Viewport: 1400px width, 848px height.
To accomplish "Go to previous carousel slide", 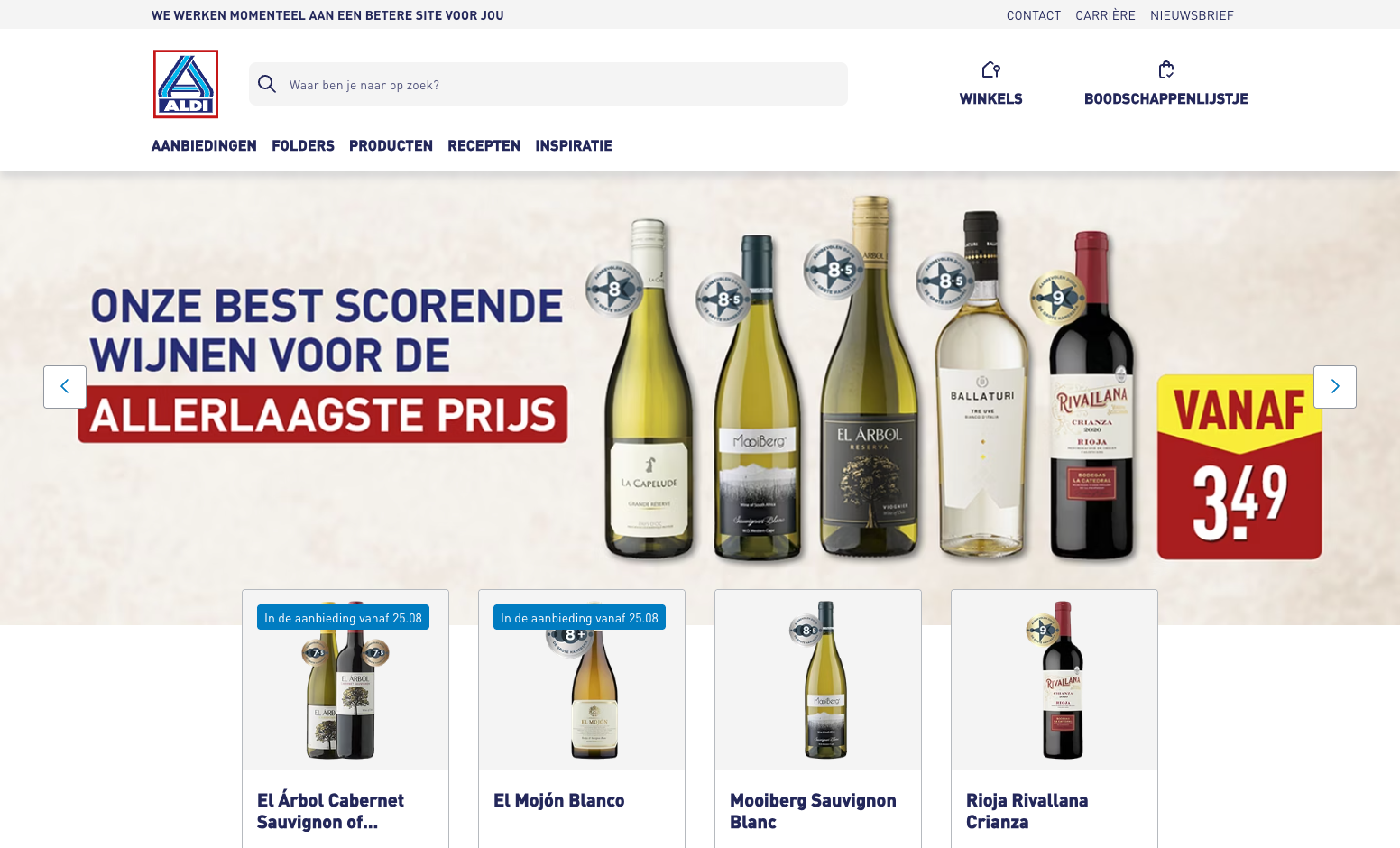I will (65, 387).
